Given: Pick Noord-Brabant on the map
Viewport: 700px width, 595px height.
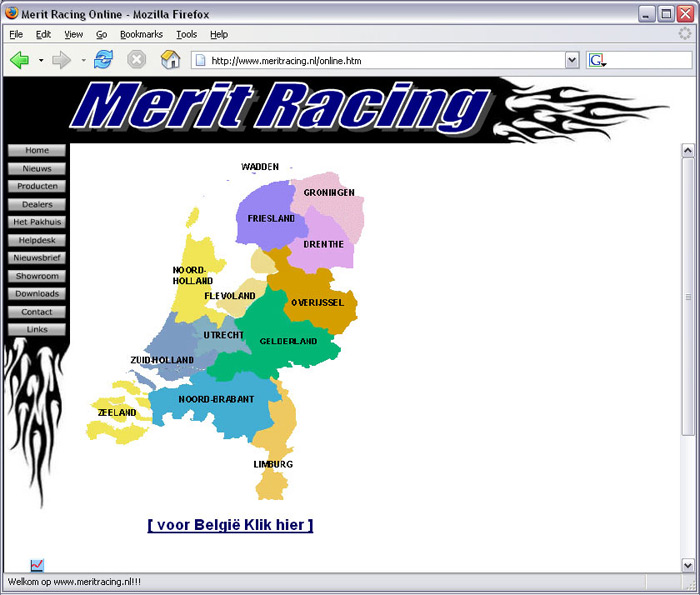Looking at the screenshot, I should pos(216,399).
